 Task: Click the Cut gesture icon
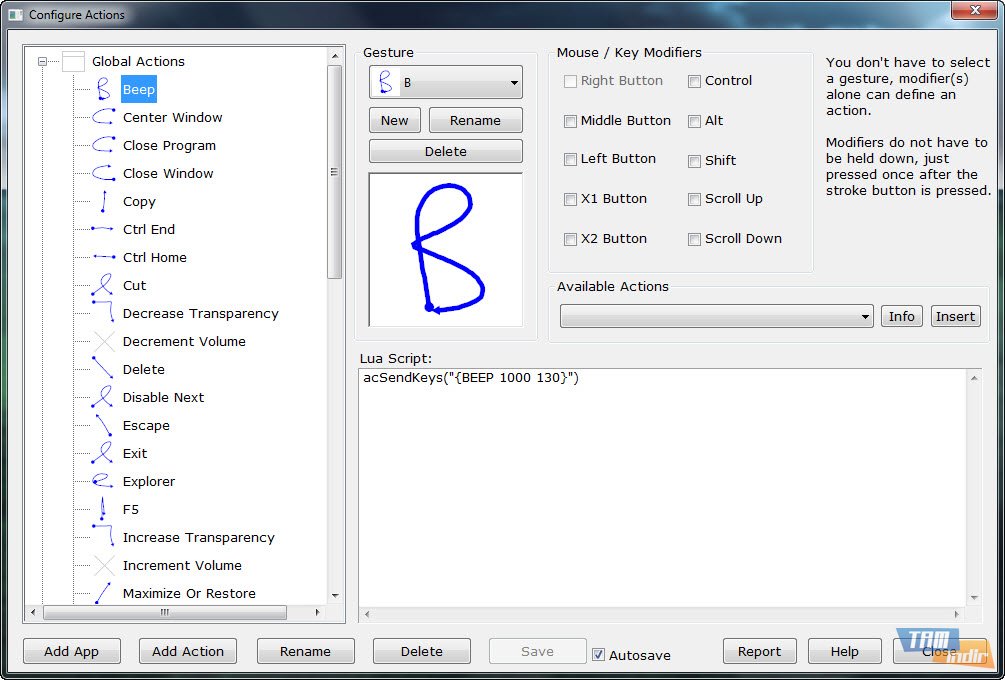[103, 285]
